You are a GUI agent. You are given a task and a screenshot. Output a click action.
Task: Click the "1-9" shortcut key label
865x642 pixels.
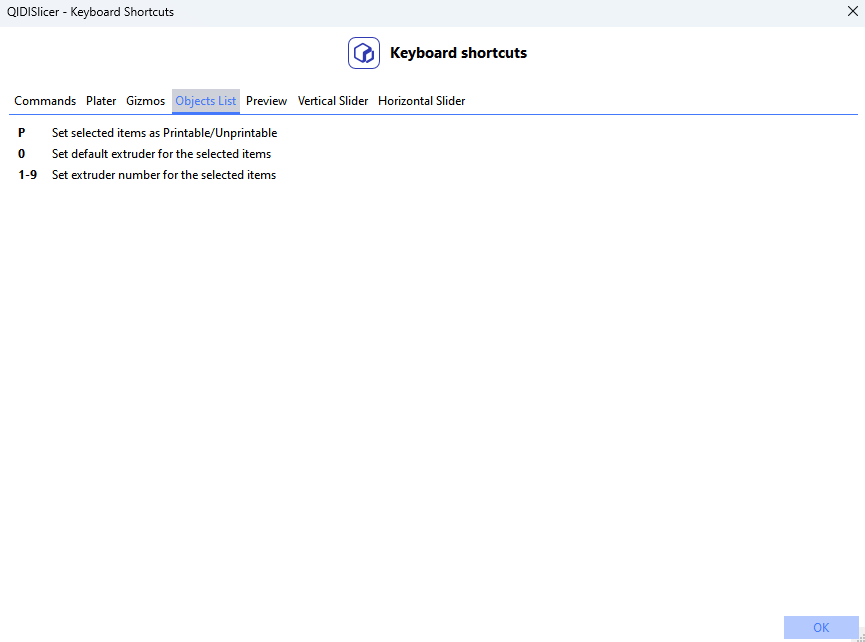pyautogui.click(x=28, y=175)
